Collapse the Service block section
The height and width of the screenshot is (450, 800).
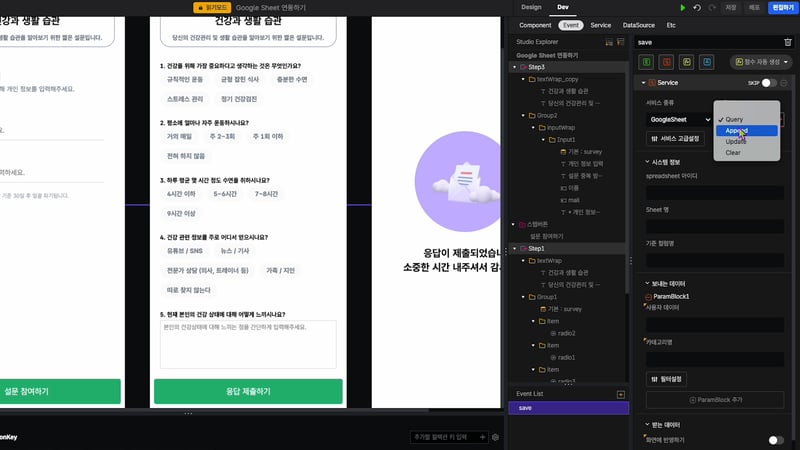click(643, 83)
